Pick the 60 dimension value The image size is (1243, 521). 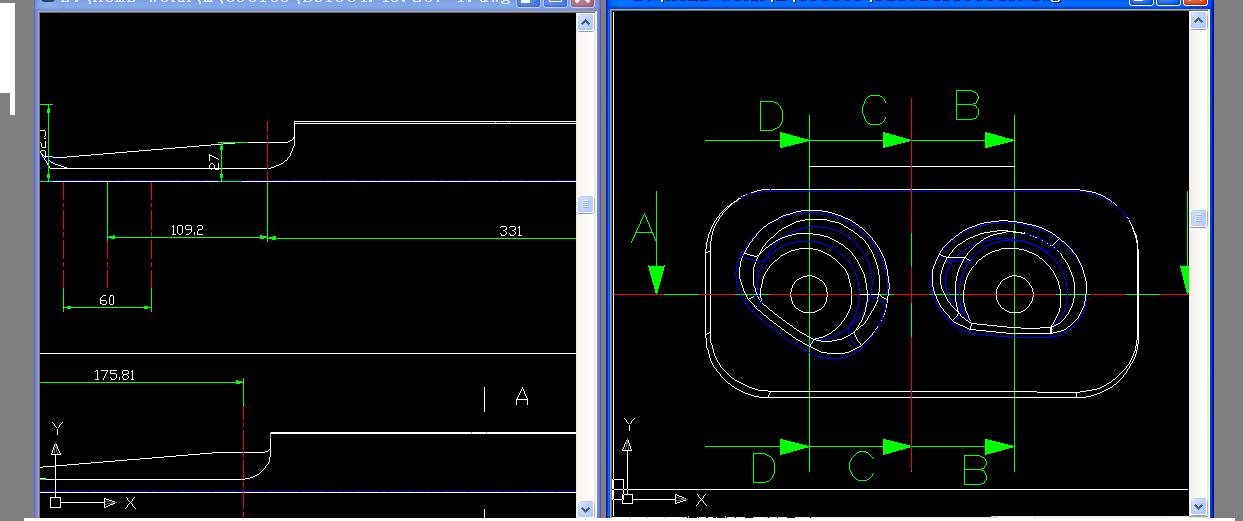coord(107,300)
